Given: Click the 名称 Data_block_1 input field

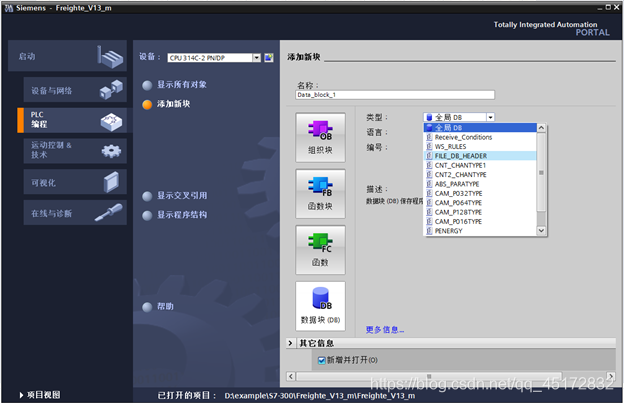Looking at the screenshot, I should click(395, 95).
